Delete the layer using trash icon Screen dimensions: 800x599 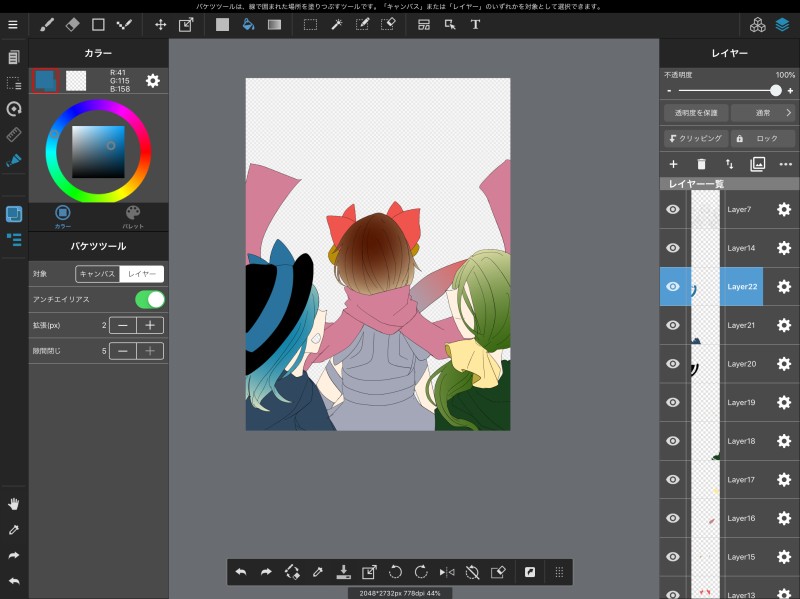[701, 164]
